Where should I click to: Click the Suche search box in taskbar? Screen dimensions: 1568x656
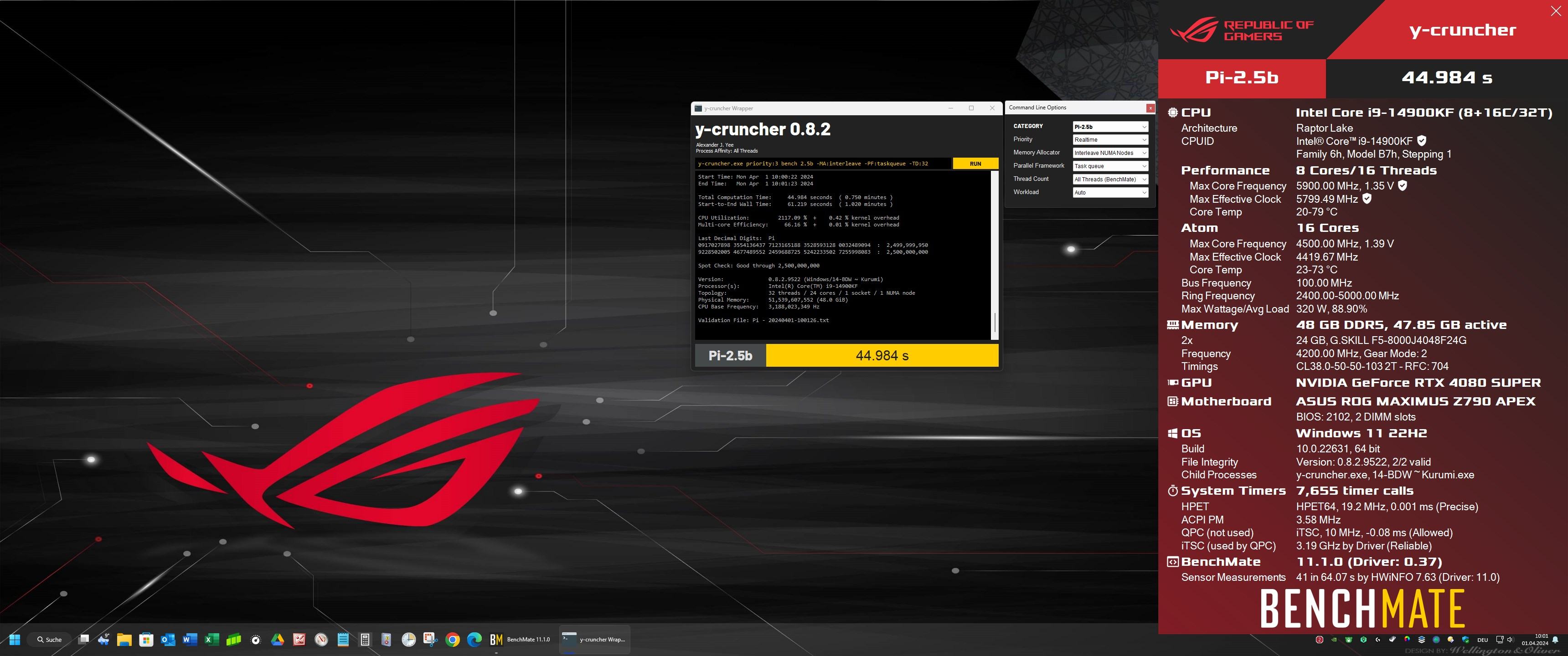[50, 639]
